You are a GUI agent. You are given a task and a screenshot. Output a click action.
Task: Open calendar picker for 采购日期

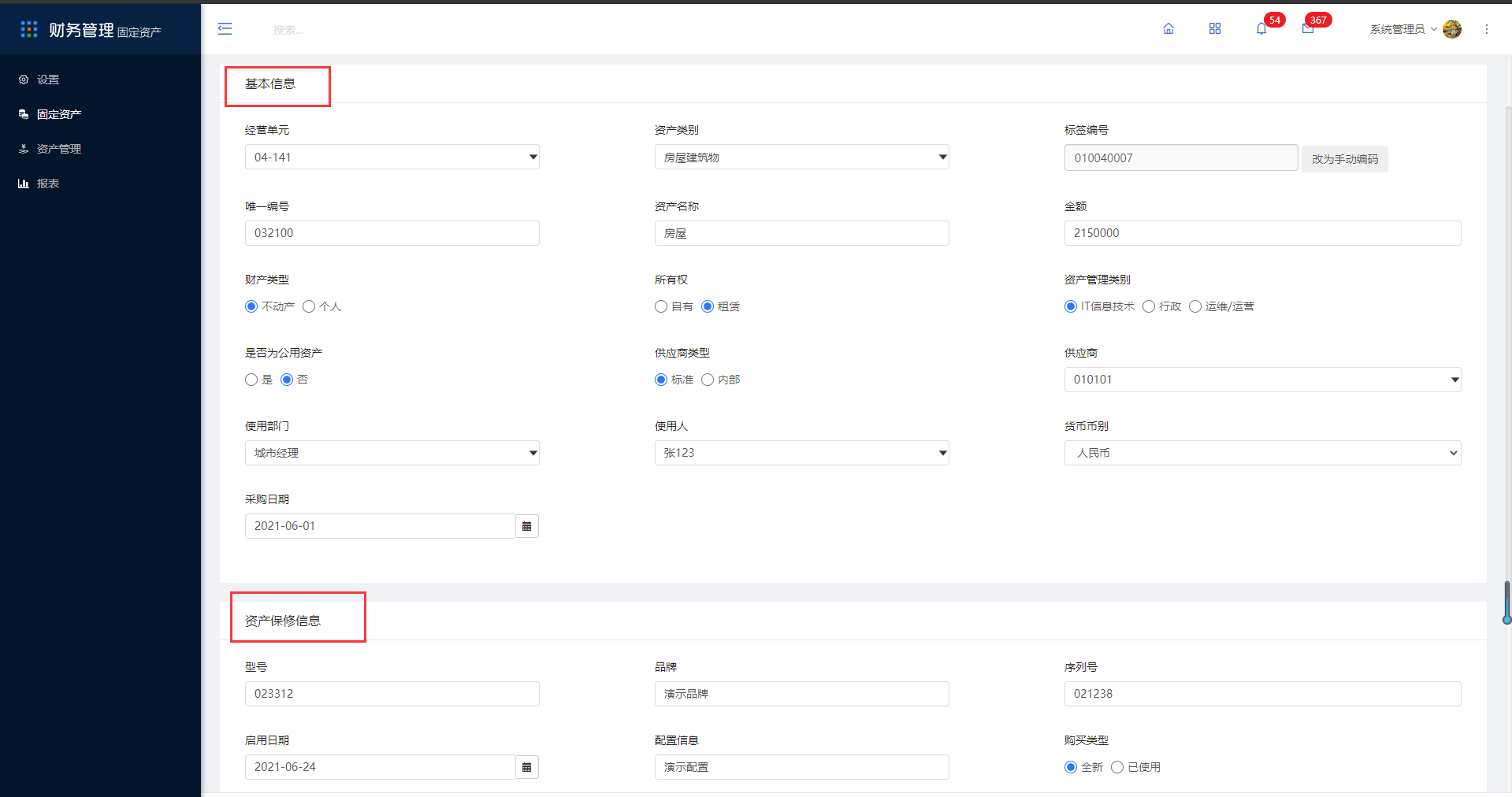[x=527, y=526]
